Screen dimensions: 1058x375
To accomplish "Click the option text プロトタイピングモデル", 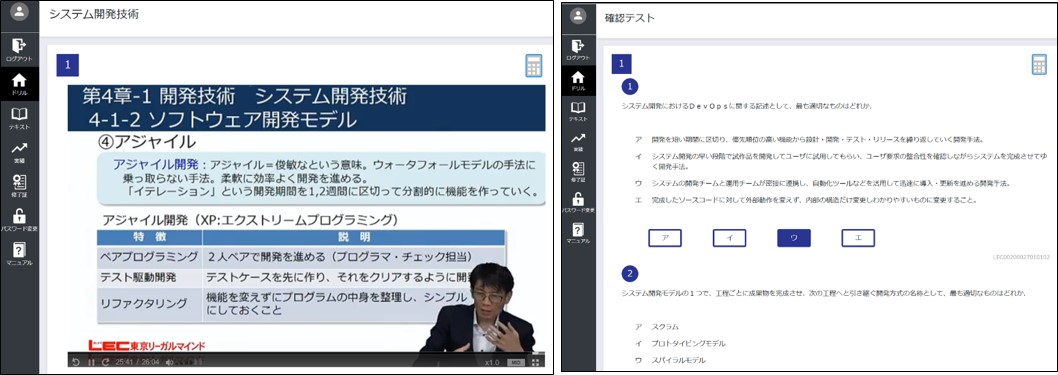I will point(688,343).
